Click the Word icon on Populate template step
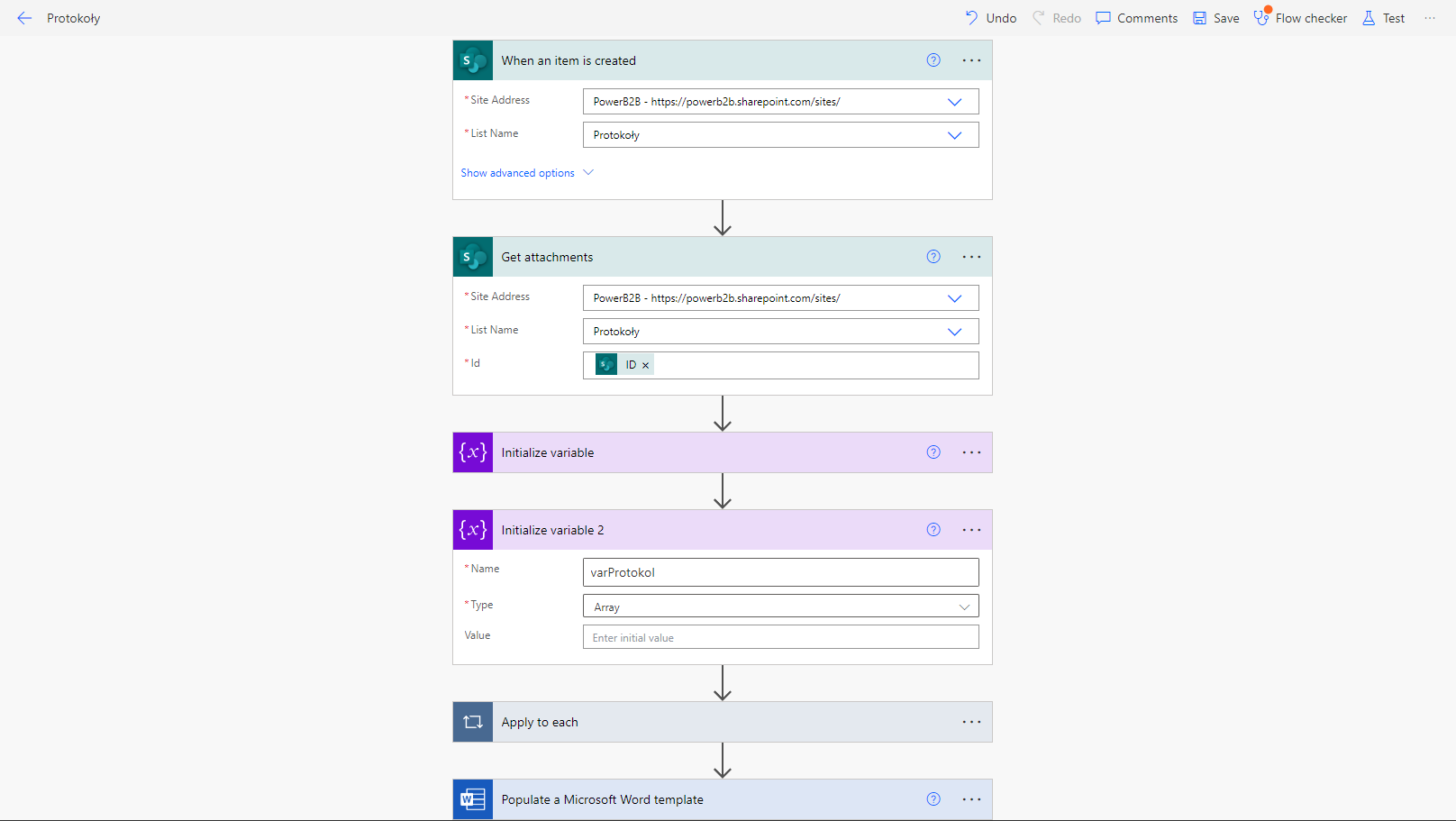 click(x=473, y=799)
